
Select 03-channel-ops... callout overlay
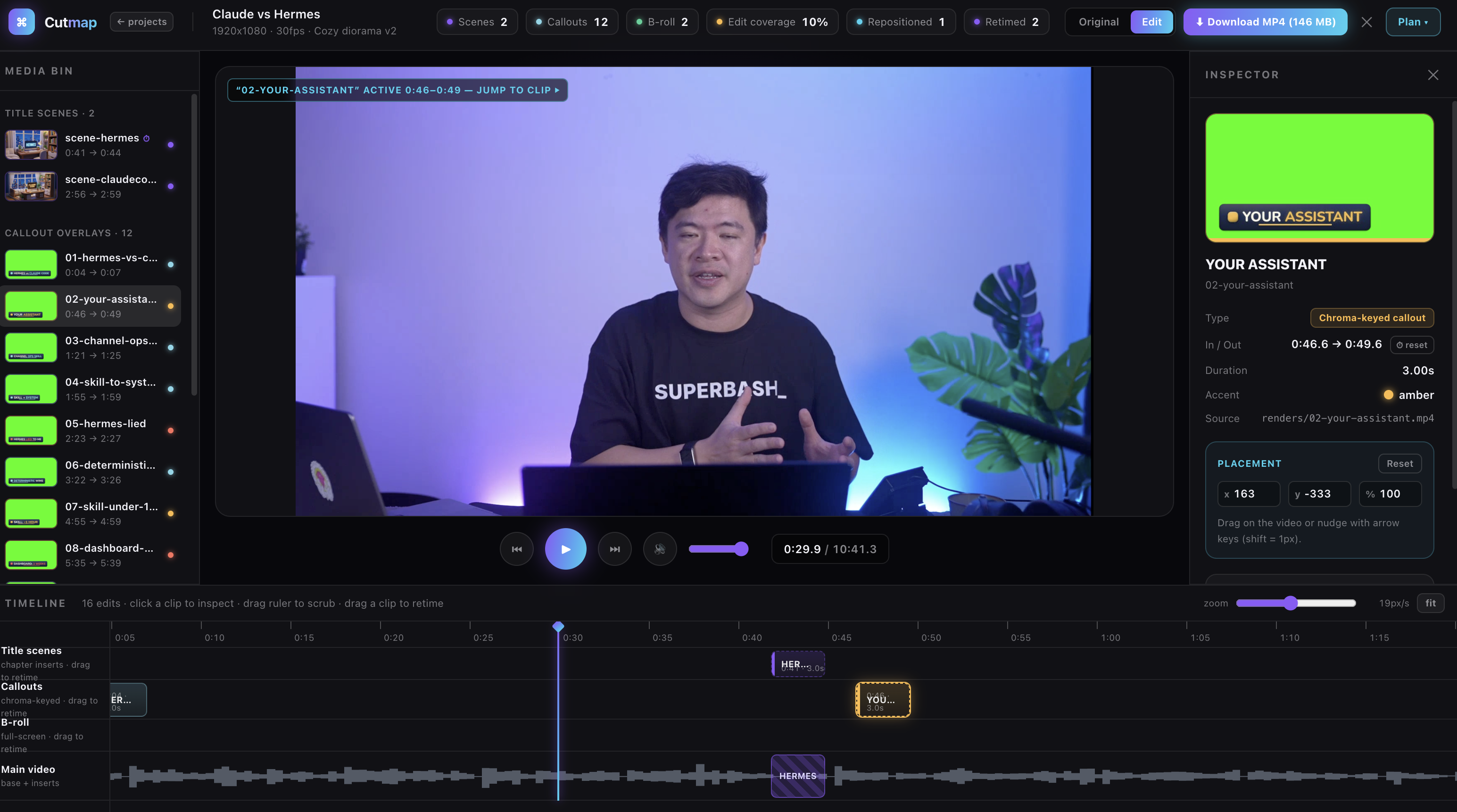pyautogui.click(x=91, y=348)
